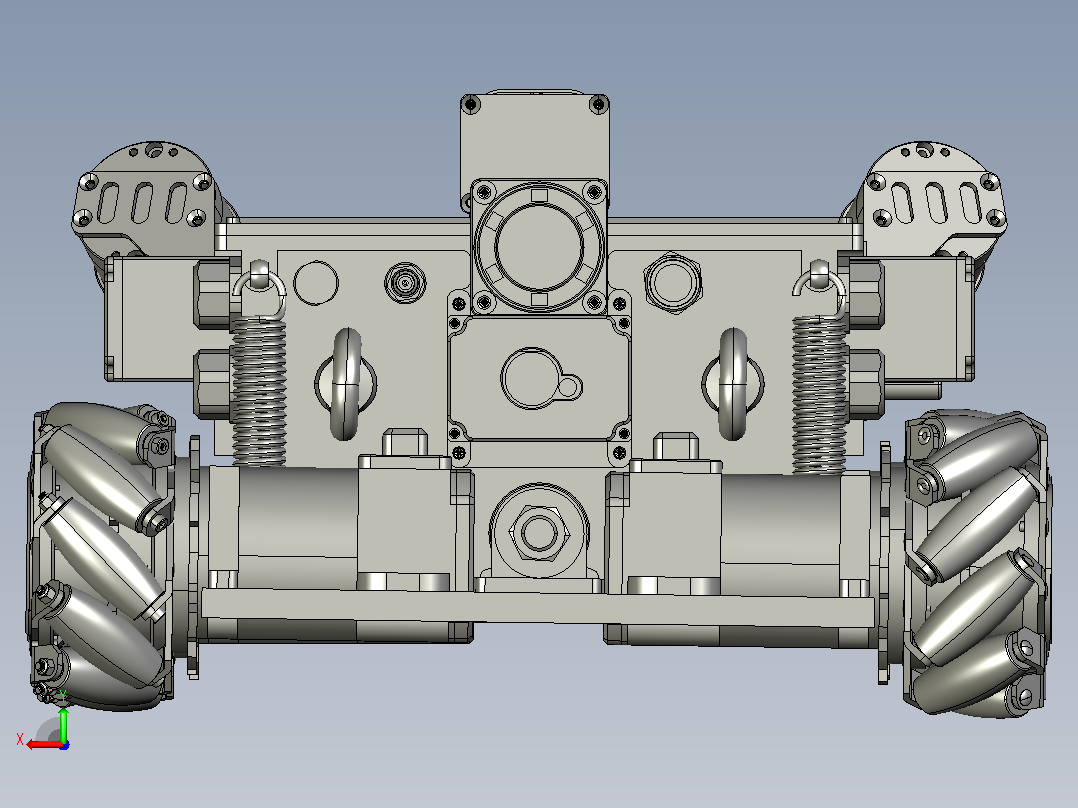Click the green Y axis arrow of the triad
This screenshot has height=808, width=1078.
[63, 724]
